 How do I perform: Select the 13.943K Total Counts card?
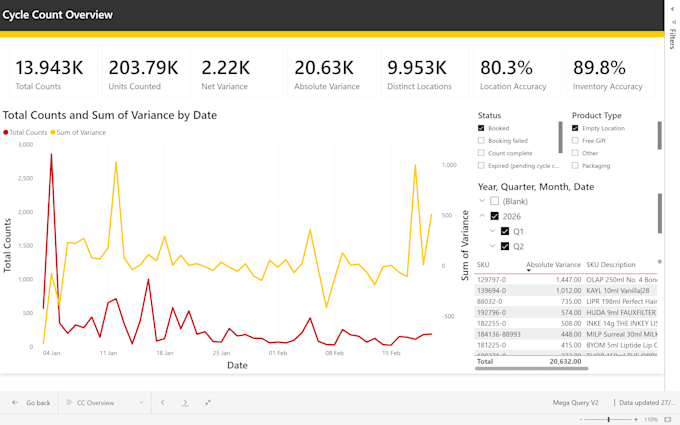[x=53, y=72]
